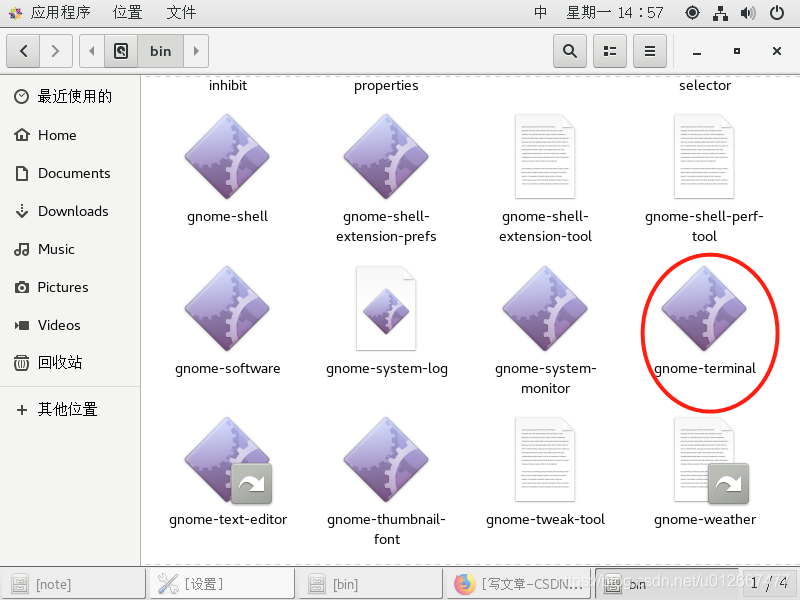Click the screen recording tray indicator

coord(692,13)
